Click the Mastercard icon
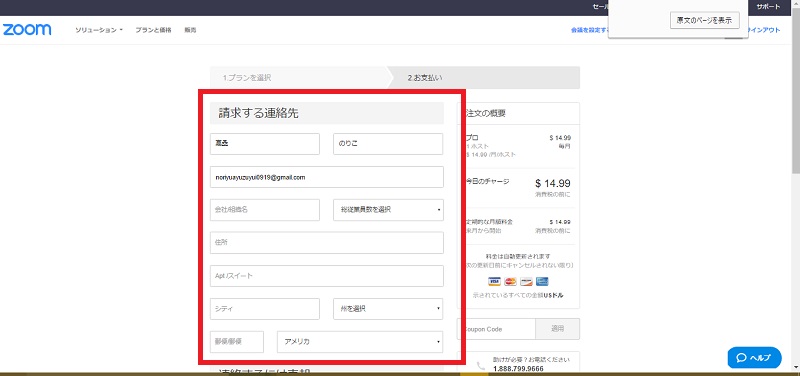The width and height of the screenshot is (800, 376). pyautogui.click(x=510, y=281)
